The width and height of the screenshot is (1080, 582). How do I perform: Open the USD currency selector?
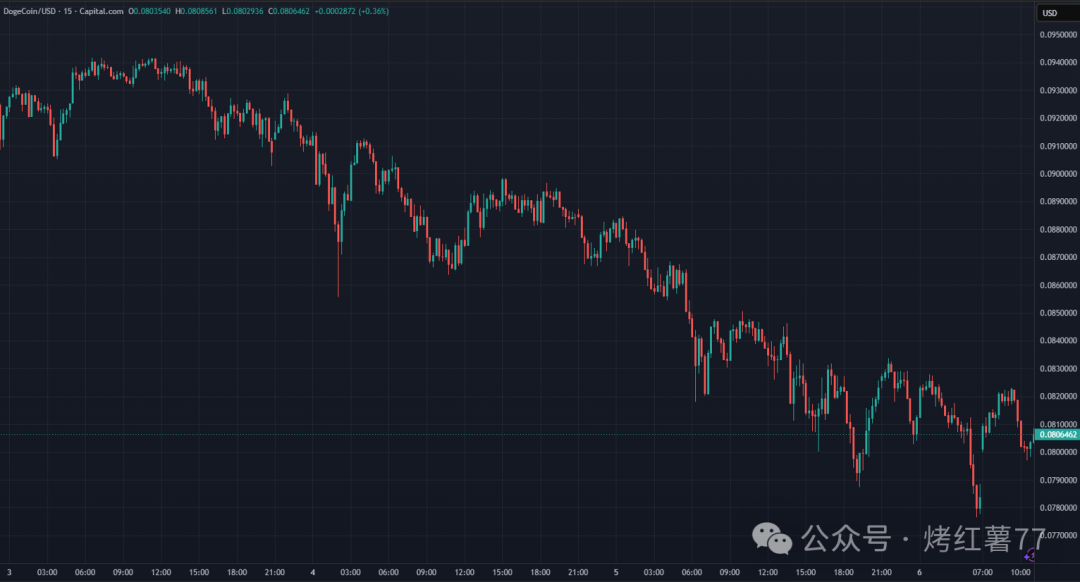pyautogui.click(x=1050, y=13)
